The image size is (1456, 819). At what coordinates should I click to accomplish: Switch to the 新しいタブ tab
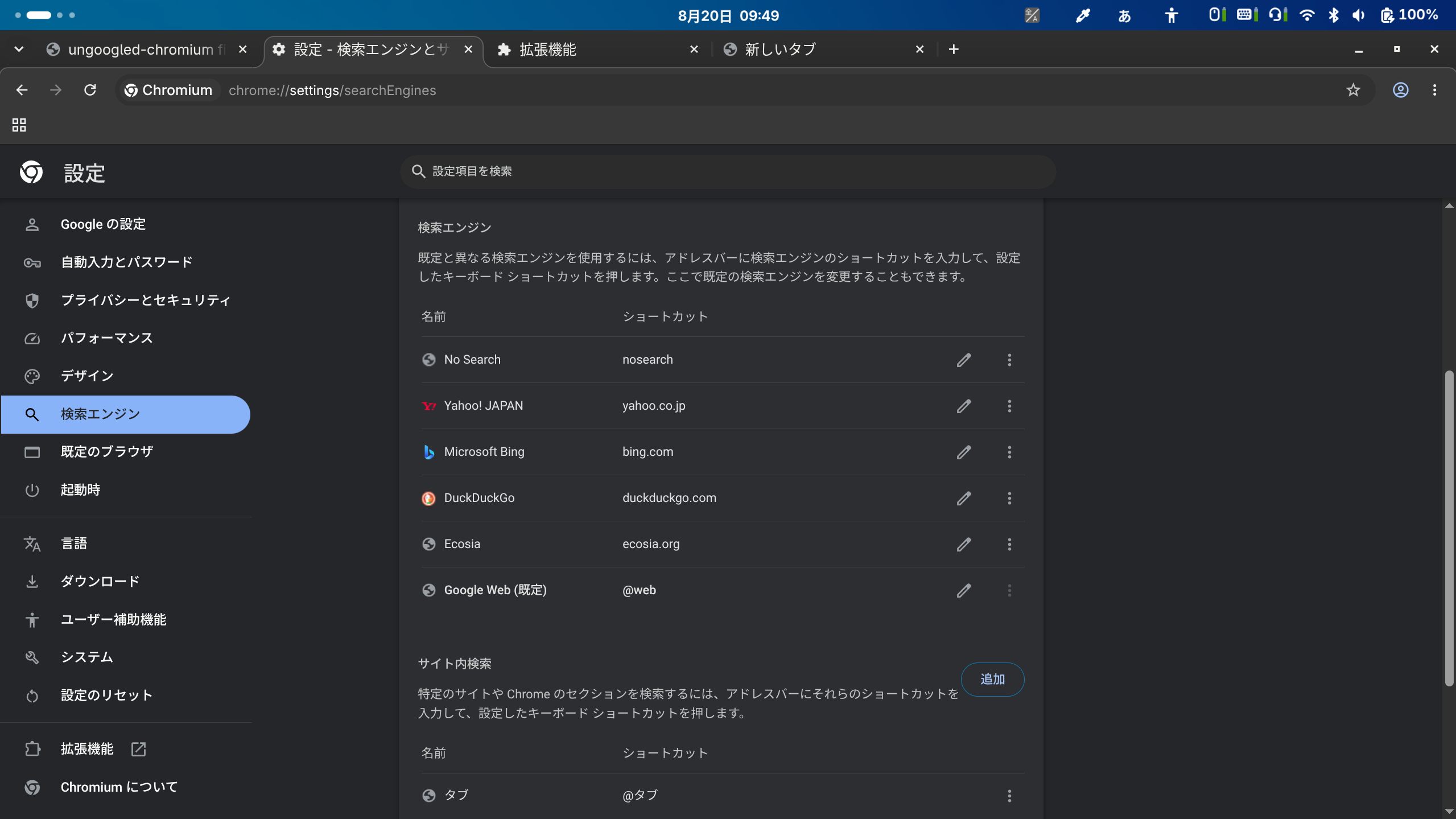822,50
